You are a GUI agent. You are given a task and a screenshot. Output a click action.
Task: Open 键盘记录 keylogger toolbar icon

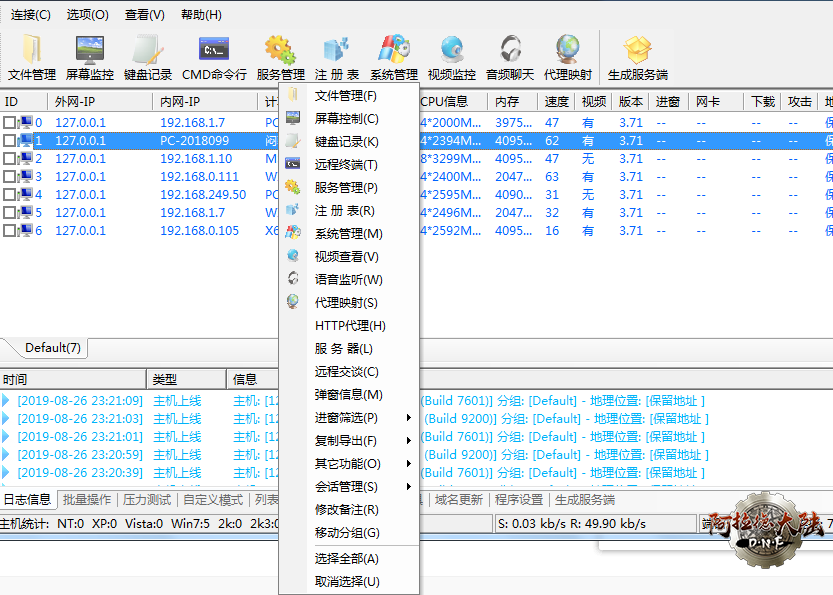(x=148, y=58)
